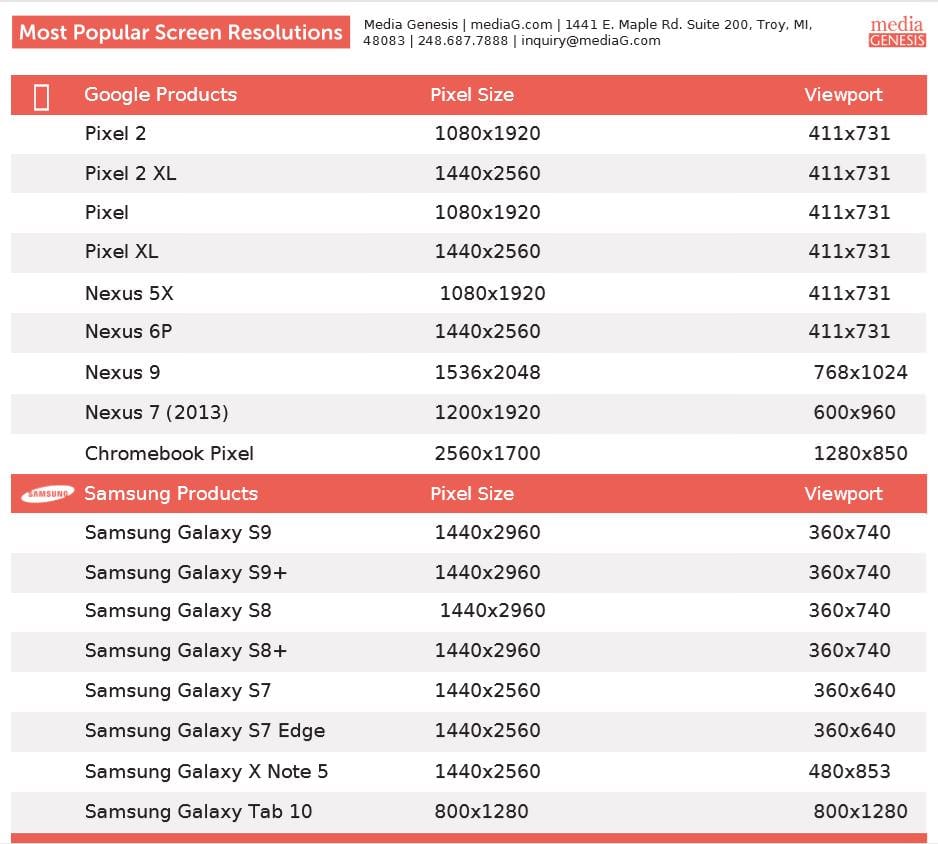This screenshot has height=844, width=938.
Task: Click the Samsung logo icon
Action: click(48, 493)
